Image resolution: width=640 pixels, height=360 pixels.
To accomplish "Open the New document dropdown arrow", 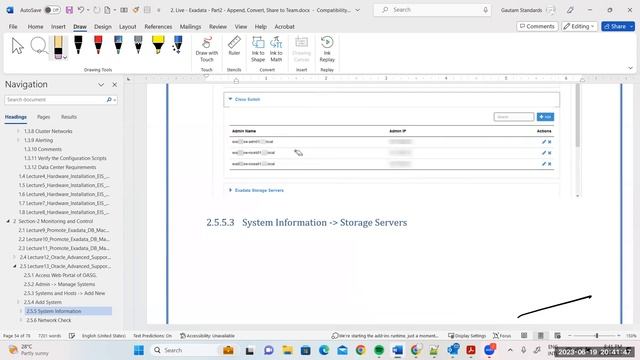I will (115, 10).
